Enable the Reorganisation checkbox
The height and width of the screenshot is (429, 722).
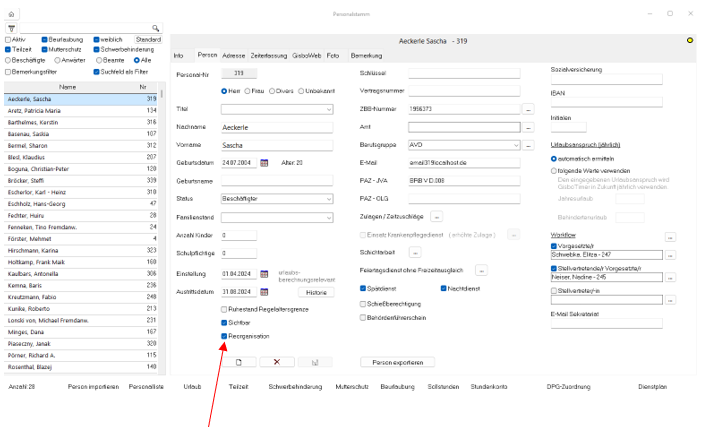(225, 338)
